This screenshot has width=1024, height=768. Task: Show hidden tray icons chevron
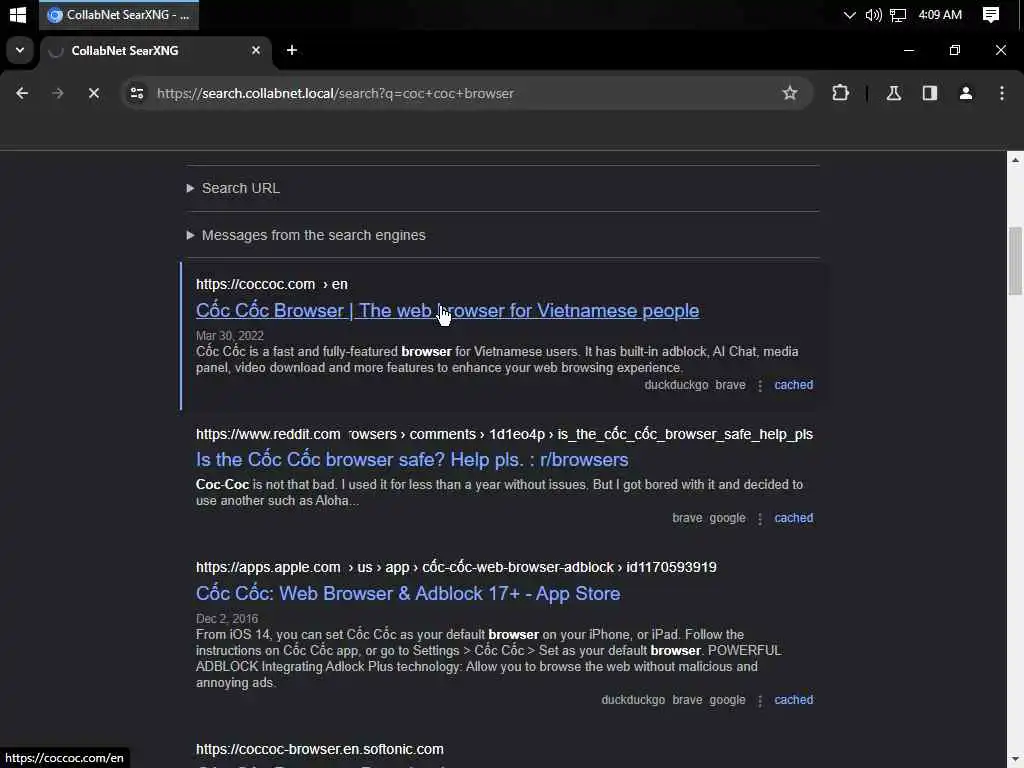click(x=849, y=14)
